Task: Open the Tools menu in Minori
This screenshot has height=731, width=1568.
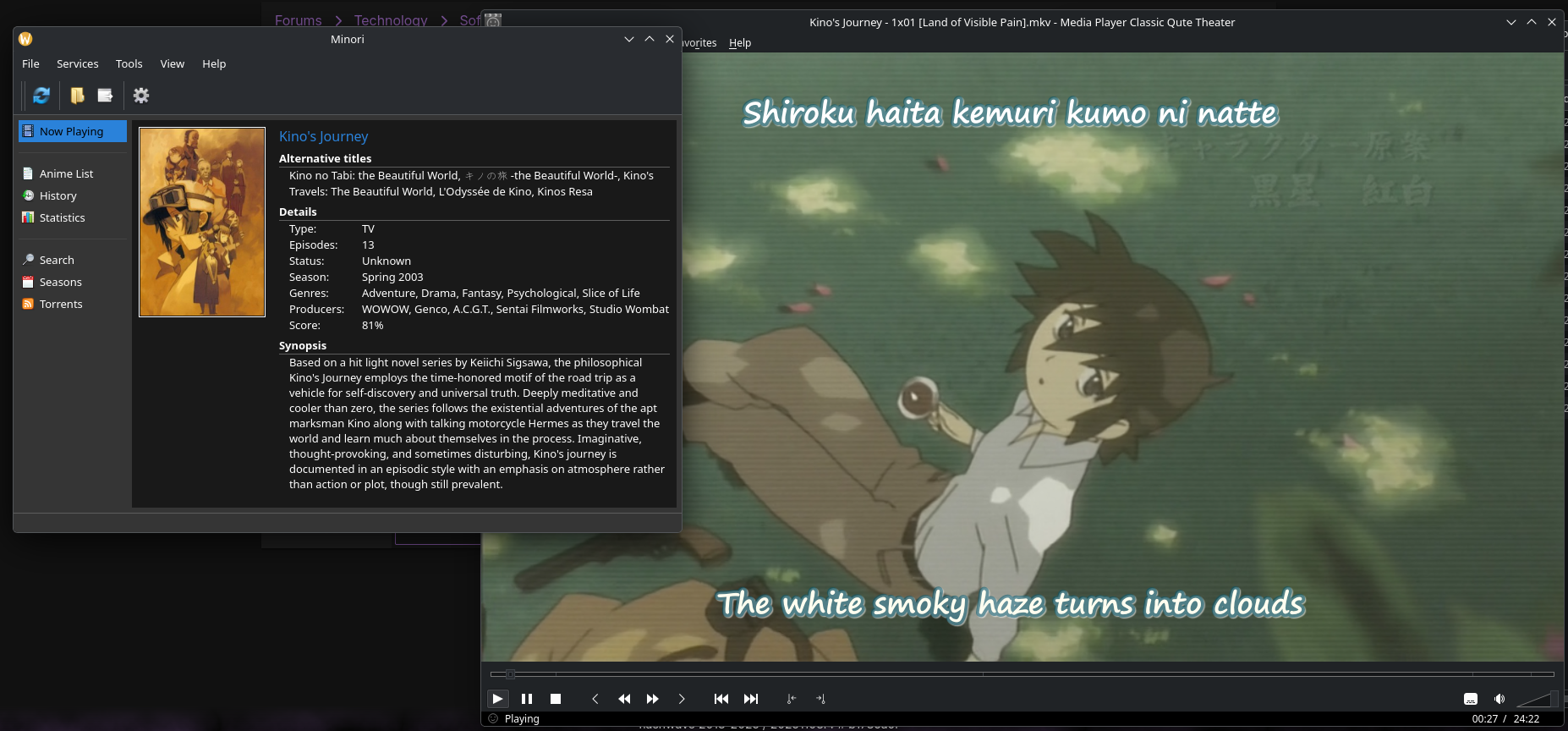Action: click(x=129, y=63)
